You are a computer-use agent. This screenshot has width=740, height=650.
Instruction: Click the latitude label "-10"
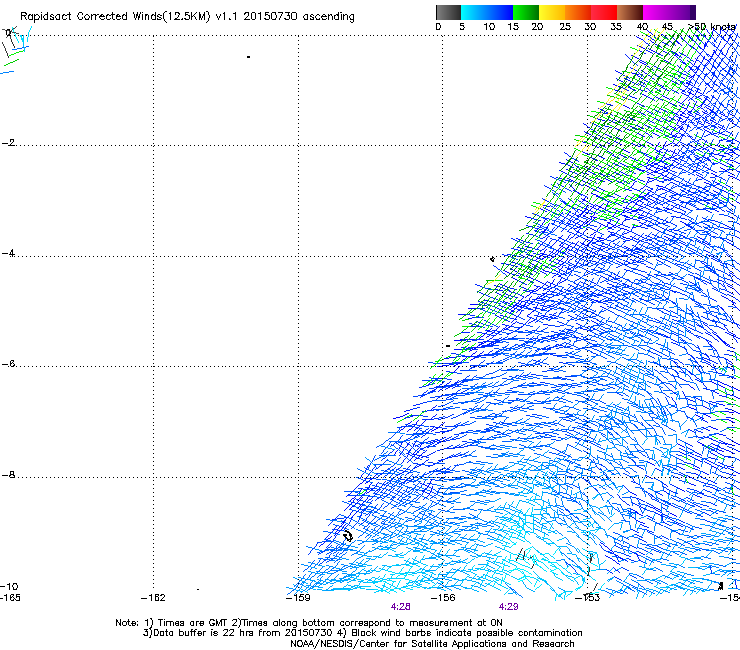[x=9, y=586]
